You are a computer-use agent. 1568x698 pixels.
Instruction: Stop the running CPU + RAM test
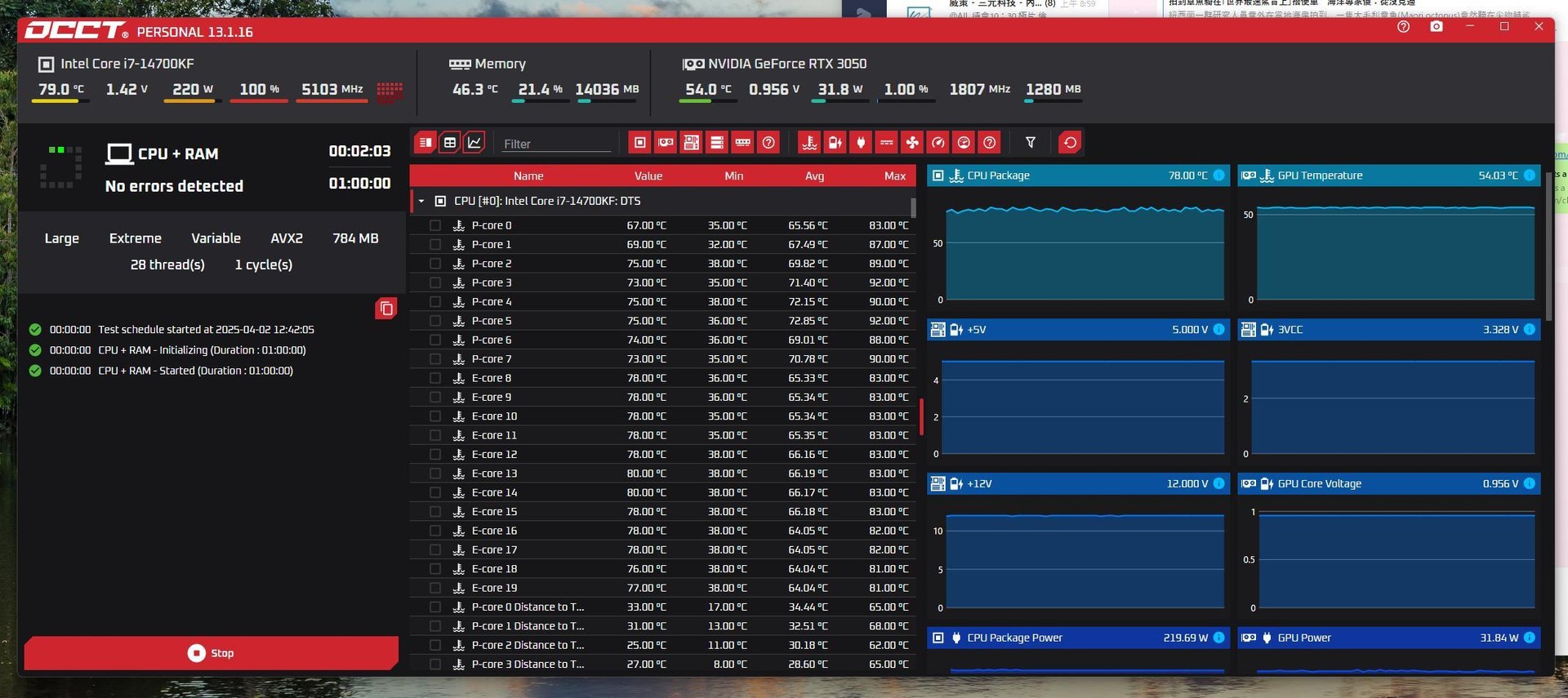coord(212,653)
